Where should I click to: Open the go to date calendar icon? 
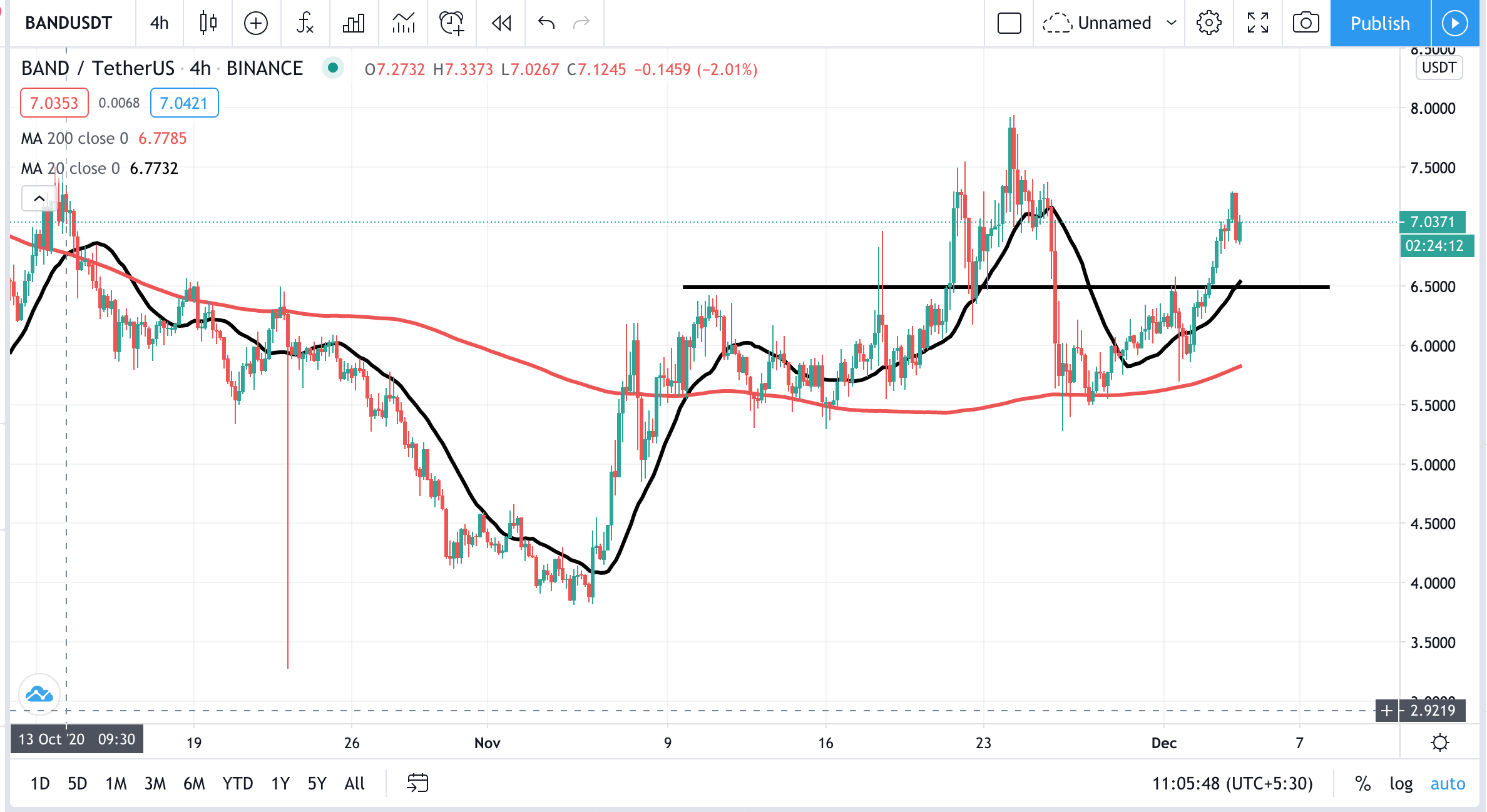coord(417,783)
